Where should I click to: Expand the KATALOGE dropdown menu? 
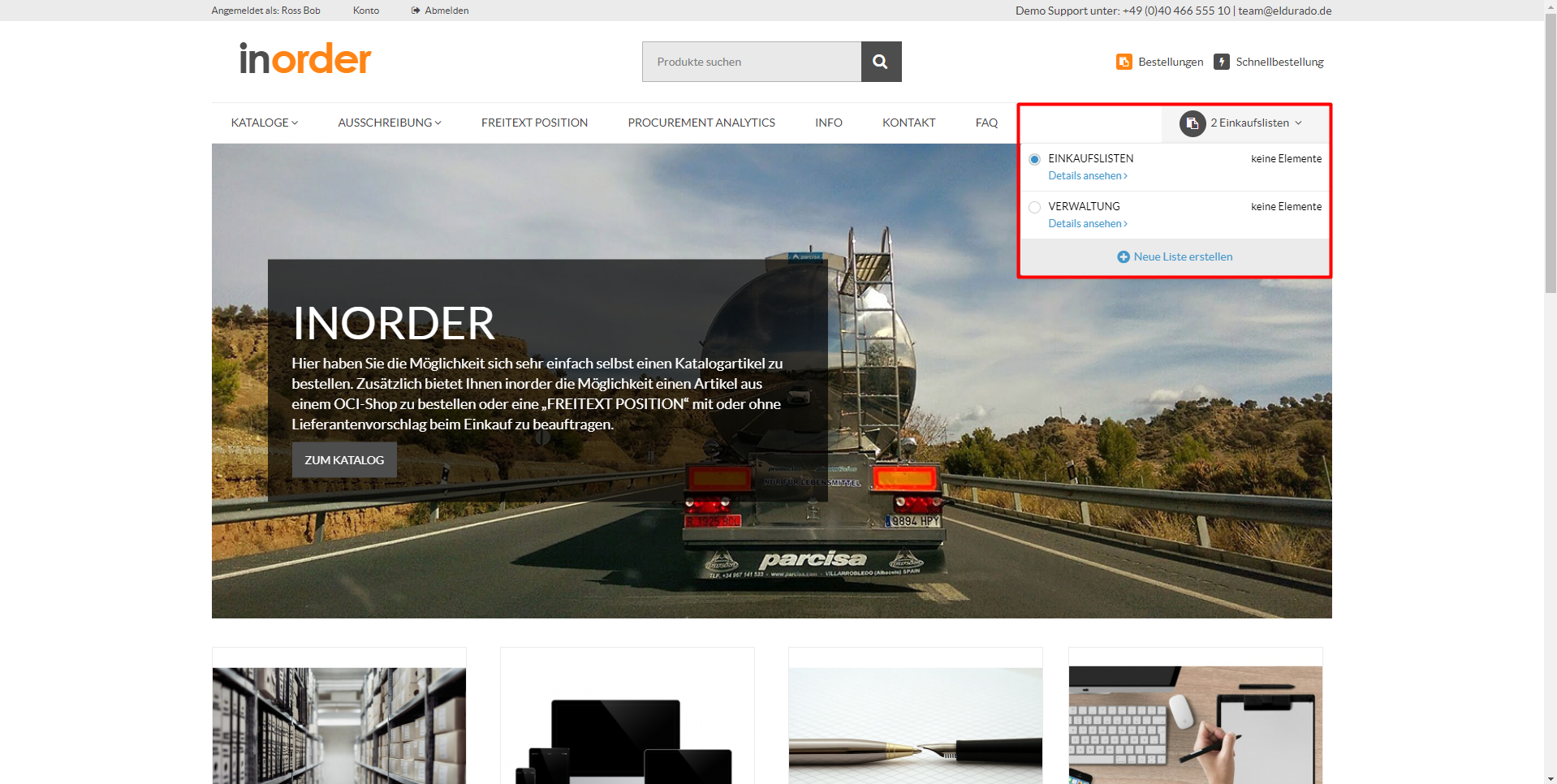tap(264, 123)
